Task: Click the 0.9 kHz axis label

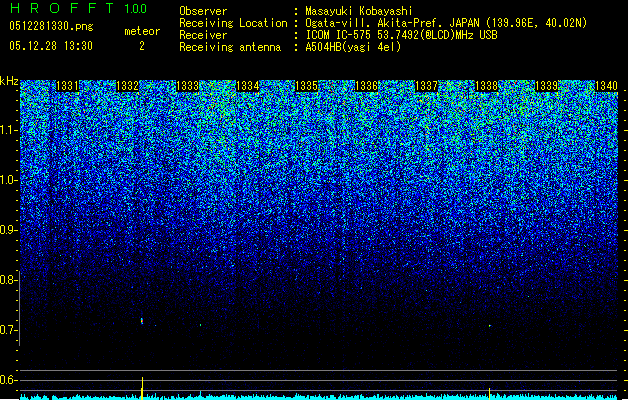Action: (x=9, y=230)
